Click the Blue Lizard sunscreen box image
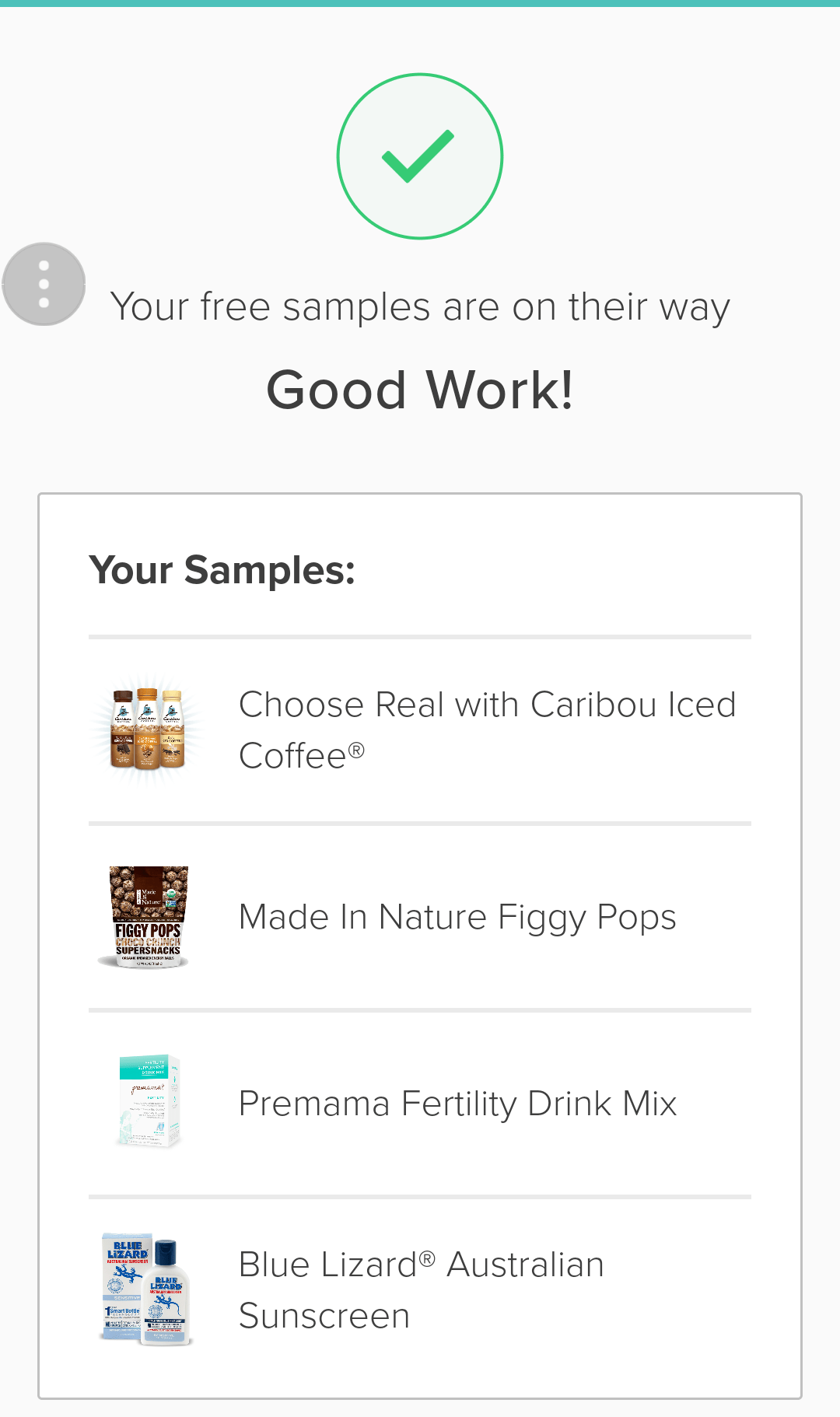Screen dimensions: 840x1417 click(124, 1285)
